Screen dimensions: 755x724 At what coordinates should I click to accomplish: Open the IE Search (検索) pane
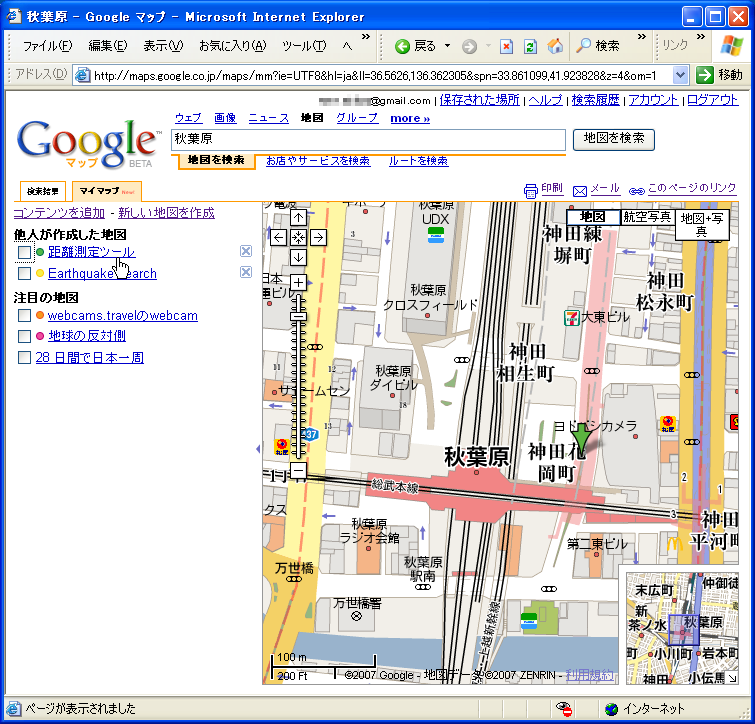tap(598, 46)
